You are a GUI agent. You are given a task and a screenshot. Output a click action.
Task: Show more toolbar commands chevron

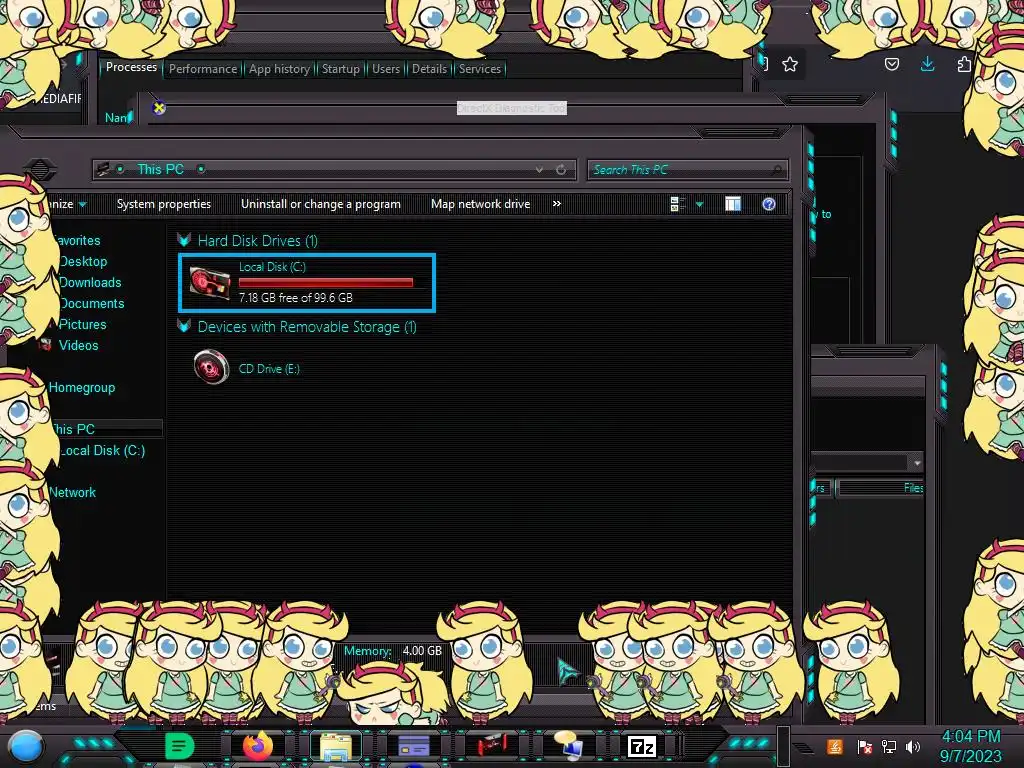point(556,204)
